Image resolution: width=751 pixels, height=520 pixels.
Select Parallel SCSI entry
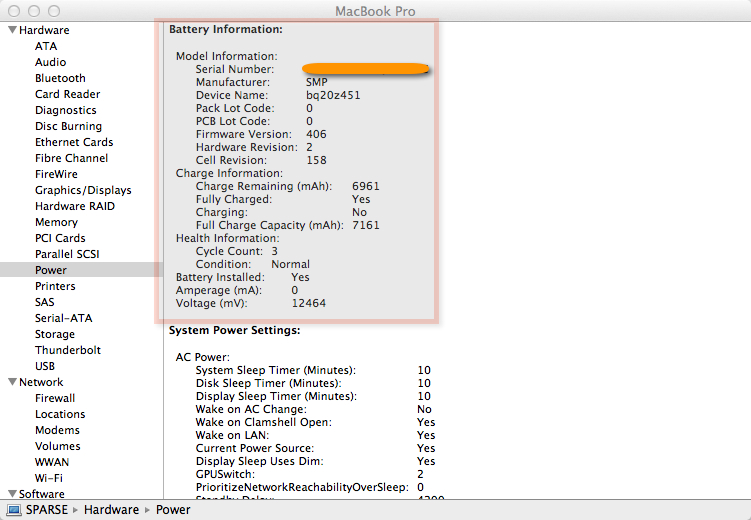pos(67,254)
